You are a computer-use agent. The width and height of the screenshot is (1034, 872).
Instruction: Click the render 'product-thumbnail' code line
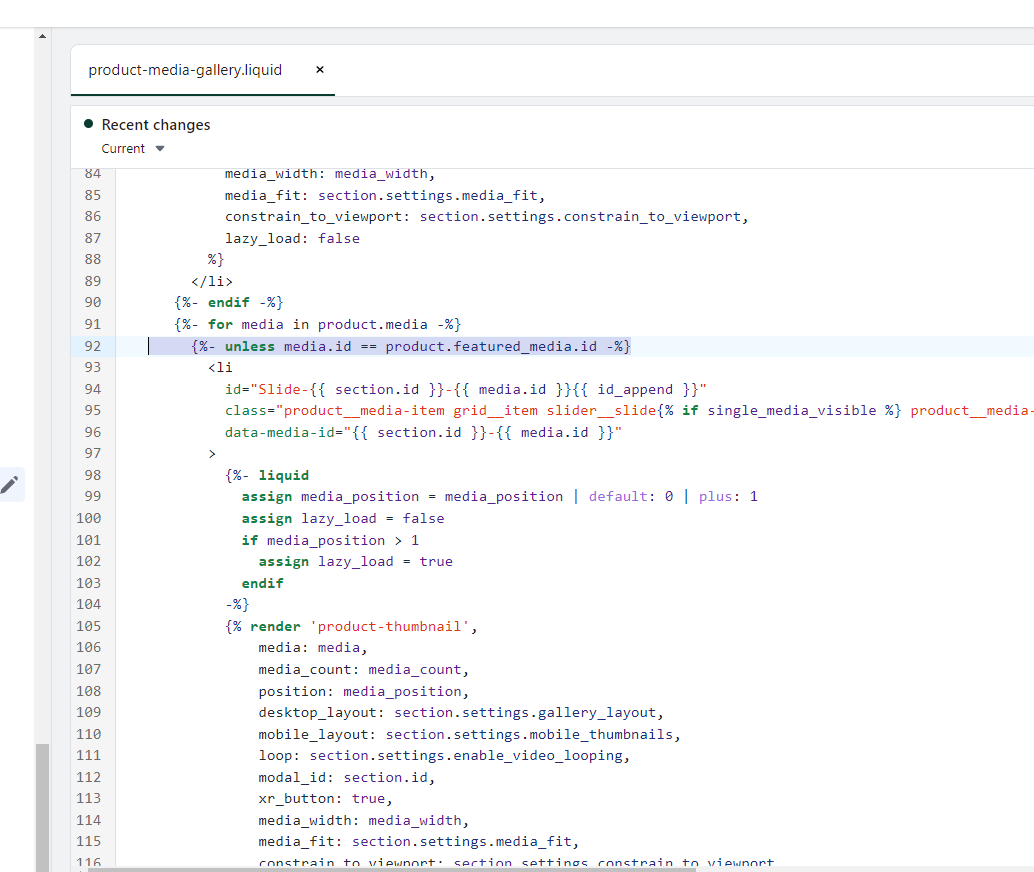coord(351,626)
